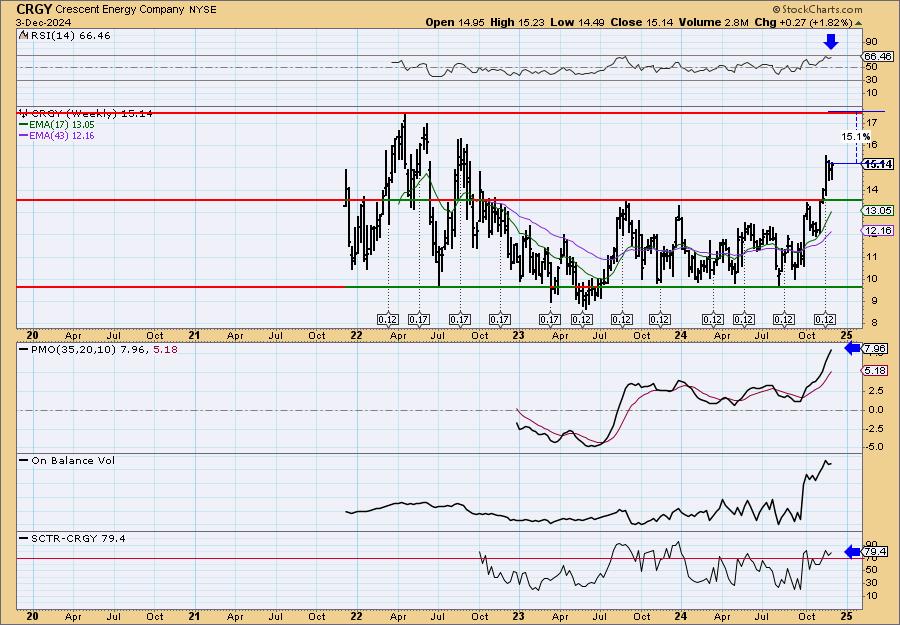This screenshot has width=900, height=625.
Task: Click the purple EMA(43) 12.16 legend entry
Action: click(57, 136)
